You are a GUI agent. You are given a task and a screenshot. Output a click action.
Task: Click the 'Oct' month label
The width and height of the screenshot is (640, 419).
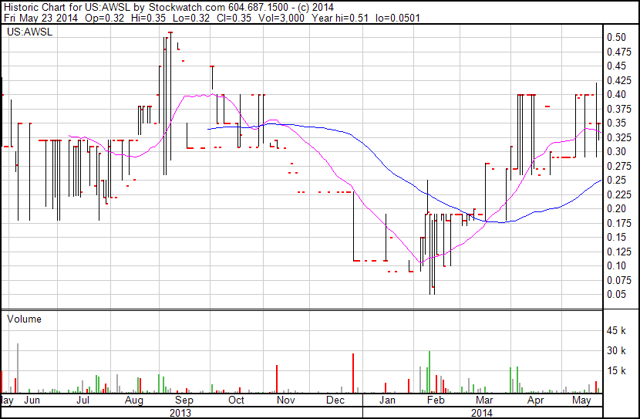tap(236, 400)
